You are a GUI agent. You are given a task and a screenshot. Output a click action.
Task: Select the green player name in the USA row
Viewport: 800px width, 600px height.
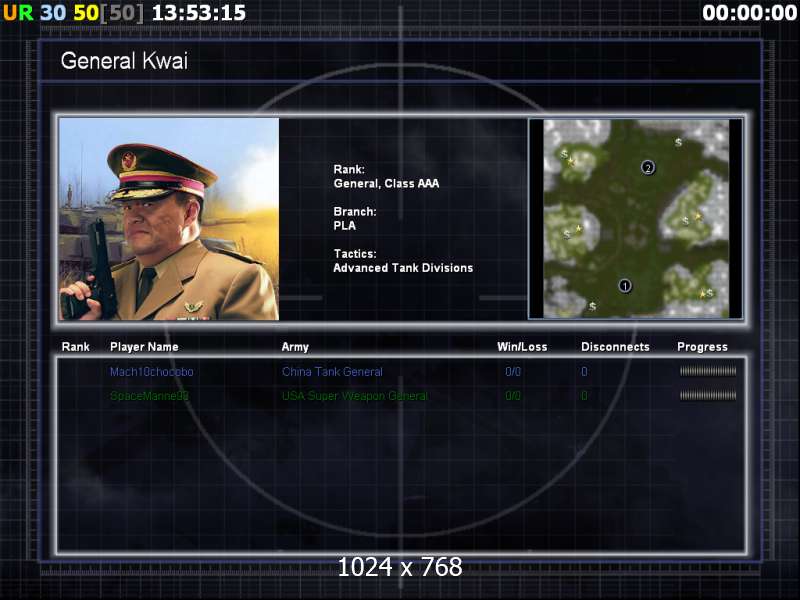coord(149,396)
